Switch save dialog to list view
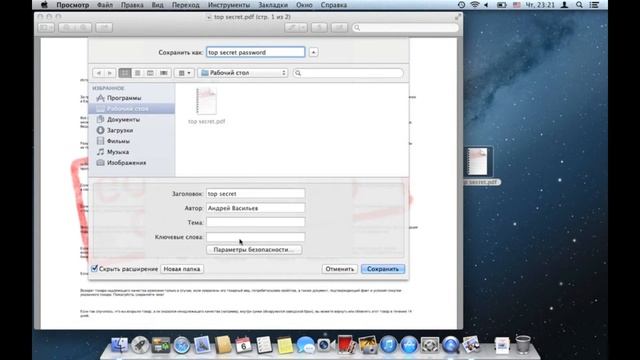The image size is (640, 360). [138, 73]
